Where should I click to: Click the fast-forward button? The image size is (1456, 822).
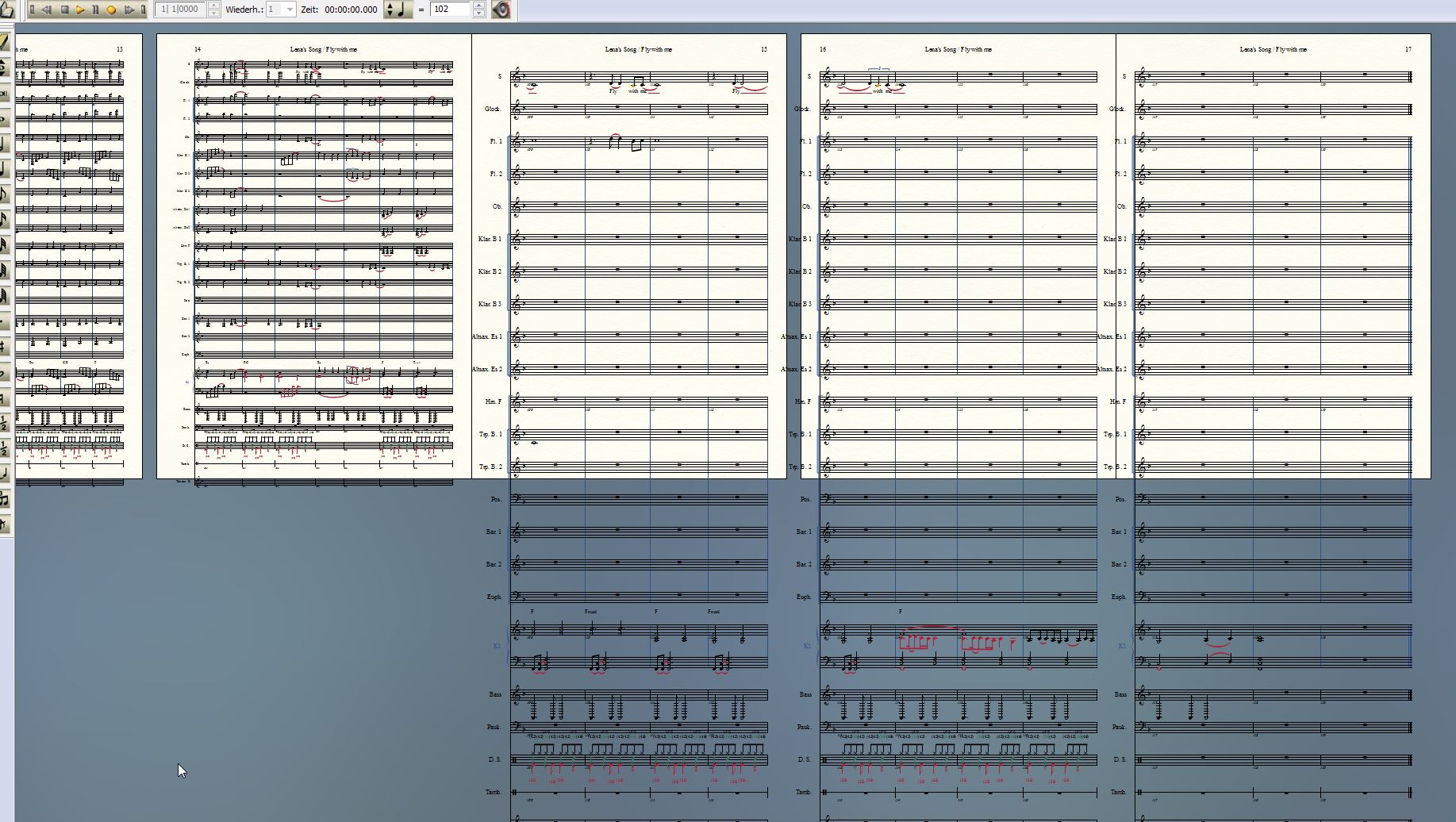(129, 10)
